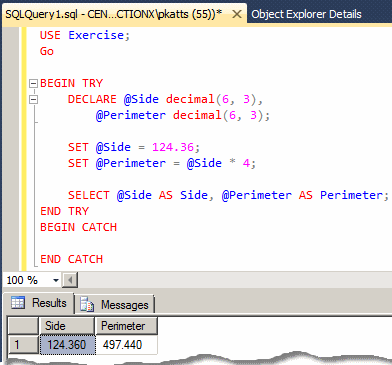Collapse the DECLARE statement block
This screenshot has width=392, height=365.
tap(33, 99)
